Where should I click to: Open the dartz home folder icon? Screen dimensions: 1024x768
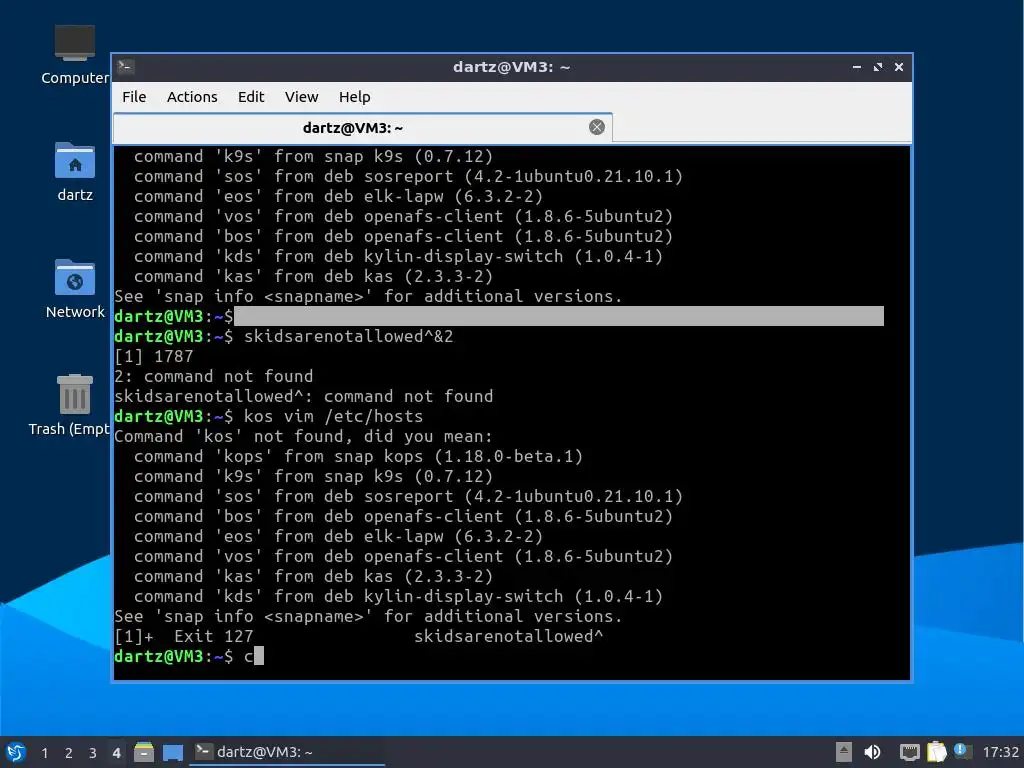pyautogui.click(x=74, y=171)
